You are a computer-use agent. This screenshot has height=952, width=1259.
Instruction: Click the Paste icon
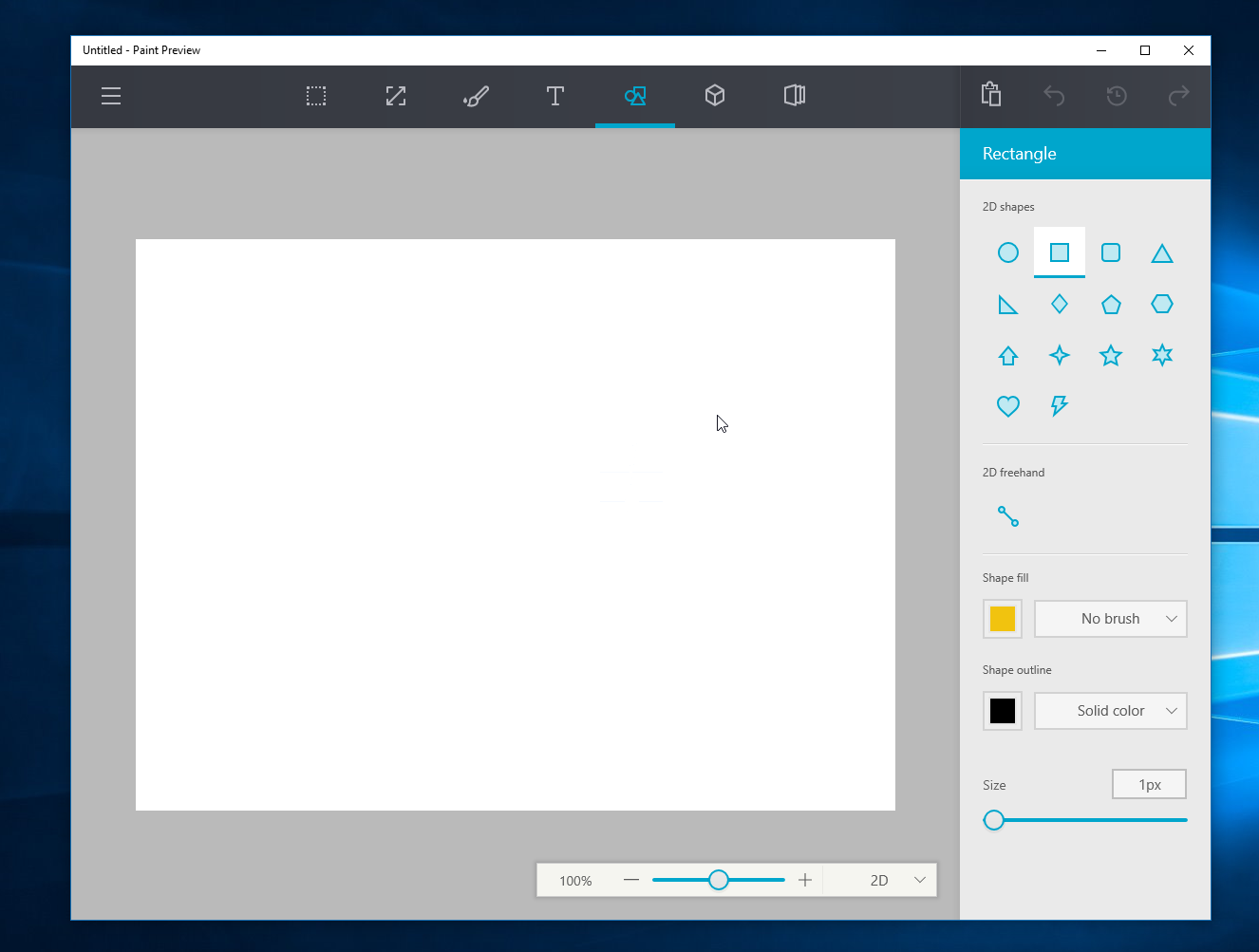(990, 95)
